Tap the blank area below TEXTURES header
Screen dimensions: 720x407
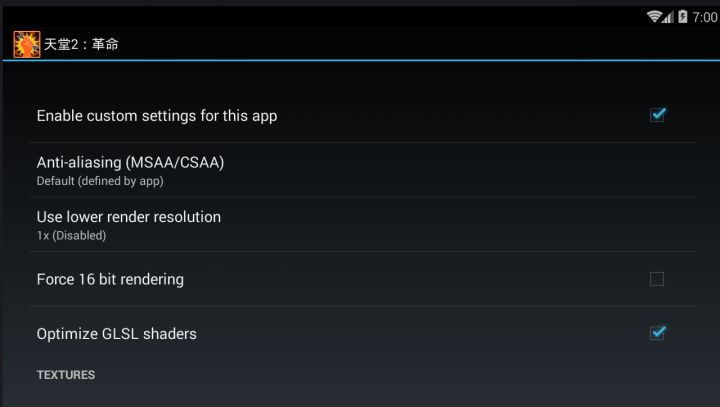(363, 396)
